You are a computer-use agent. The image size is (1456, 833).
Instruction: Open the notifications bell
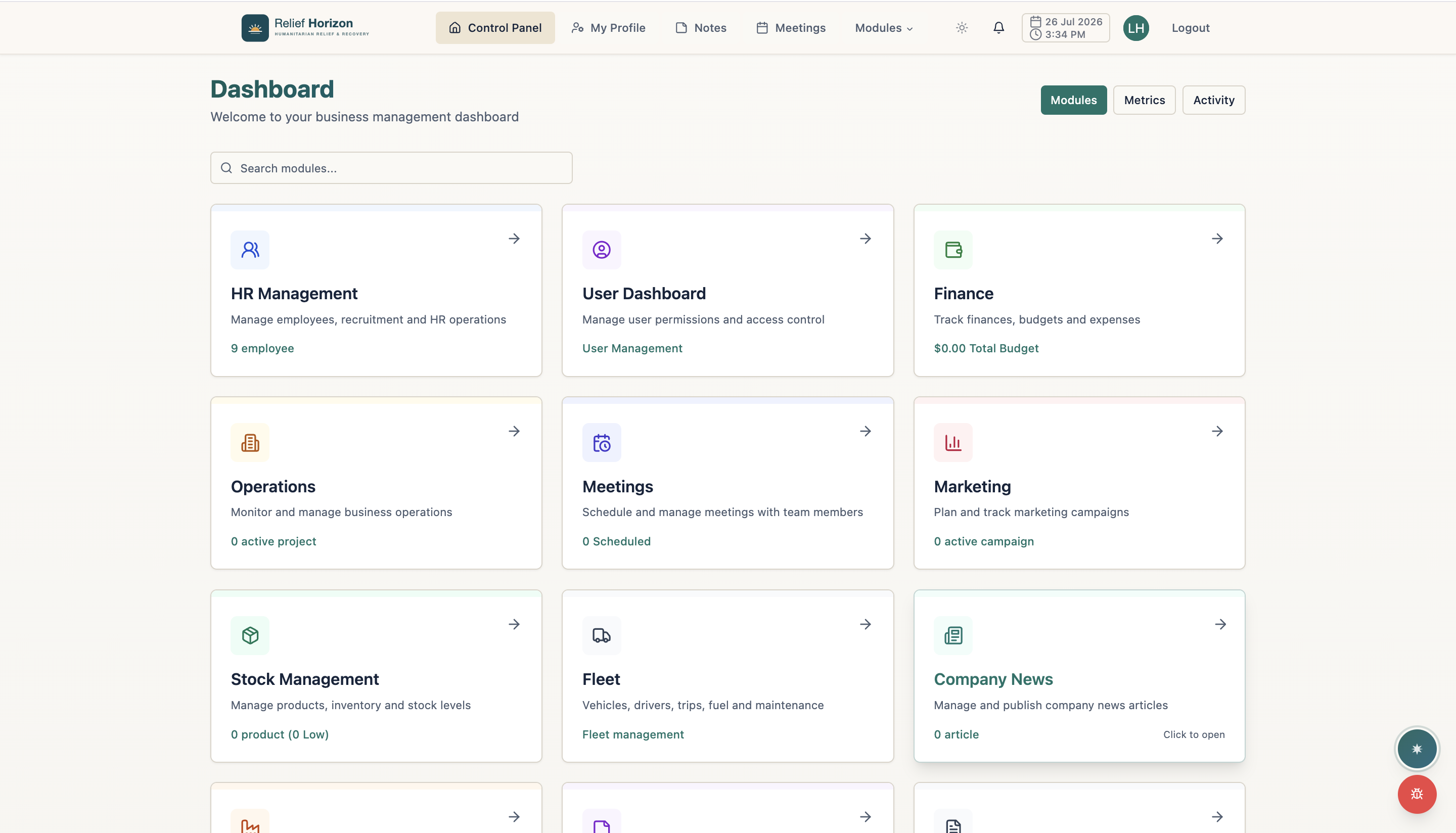[x=998, y=27]
